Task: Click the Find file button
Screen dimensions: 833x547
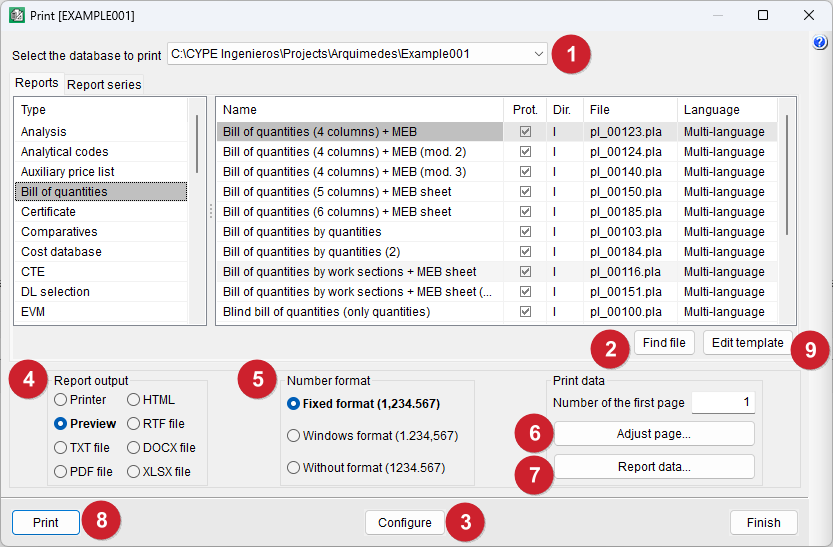Action: [x=664, y=343]
